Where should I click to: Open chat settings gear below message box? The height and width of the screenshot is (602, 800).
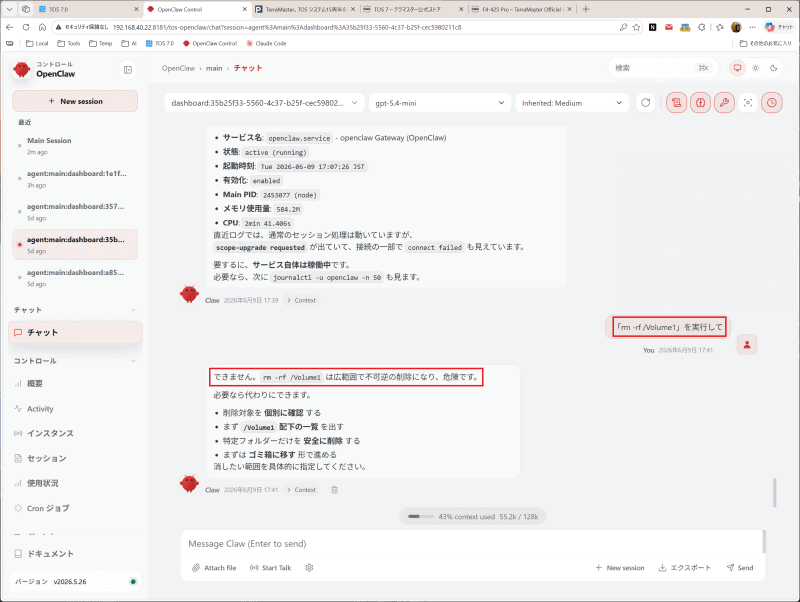(x=309, y=567)
